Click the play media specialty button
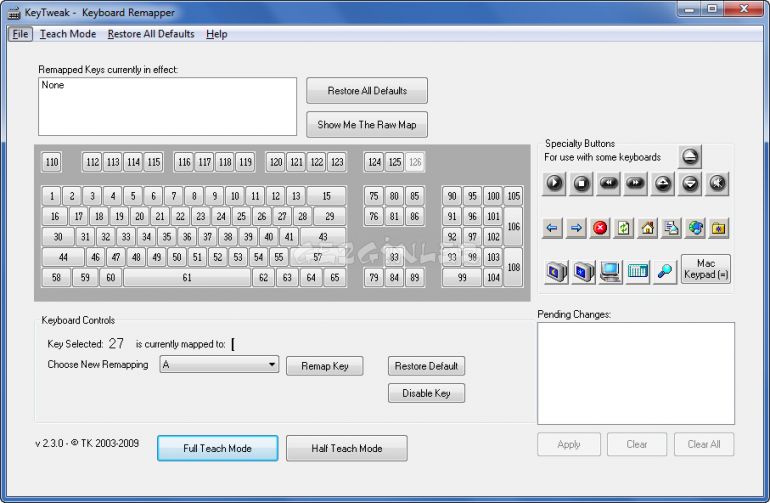 click(x=554, y=184)
